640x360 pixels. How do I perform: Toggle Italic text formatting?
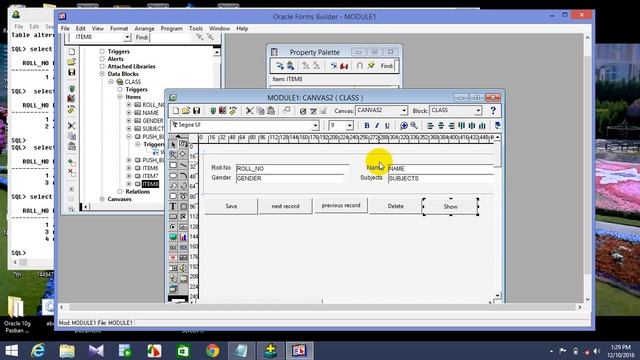click(x=377, y=125)
